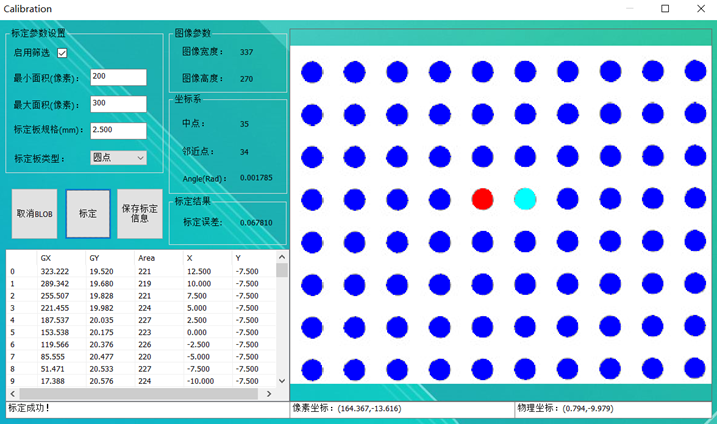Toggle the 启用筛选 checkbox
Viewport: 717px width, 424px height.
(62, 53)
